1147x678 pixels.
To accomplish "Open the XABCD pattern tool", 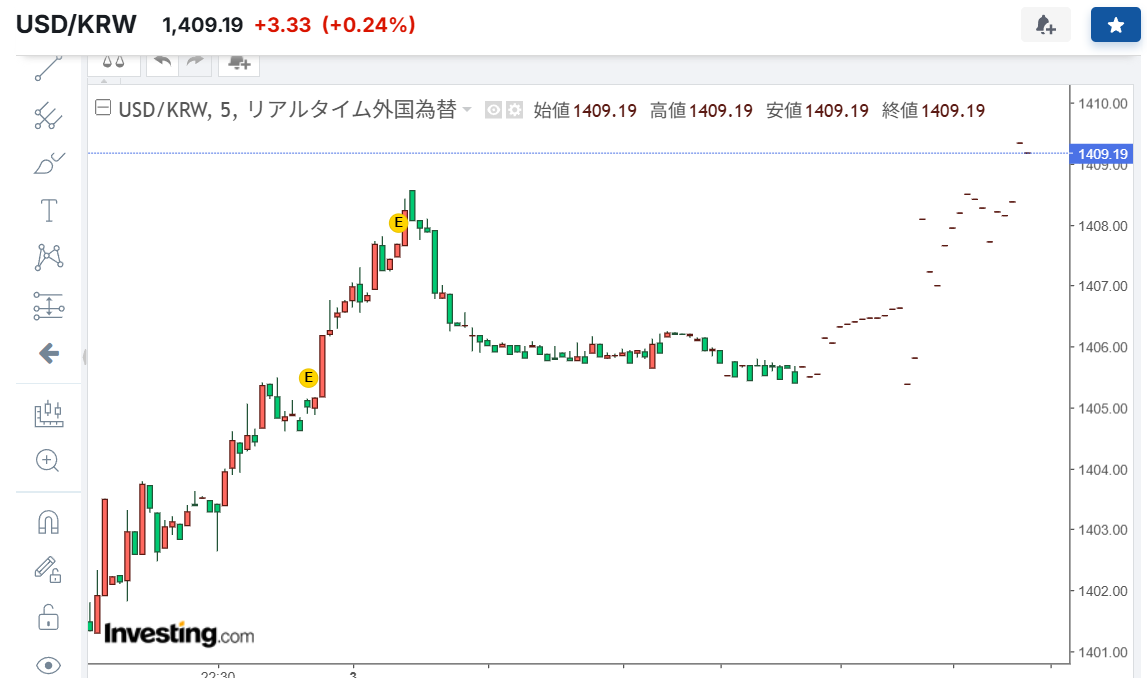I will [x=48, y=258].
